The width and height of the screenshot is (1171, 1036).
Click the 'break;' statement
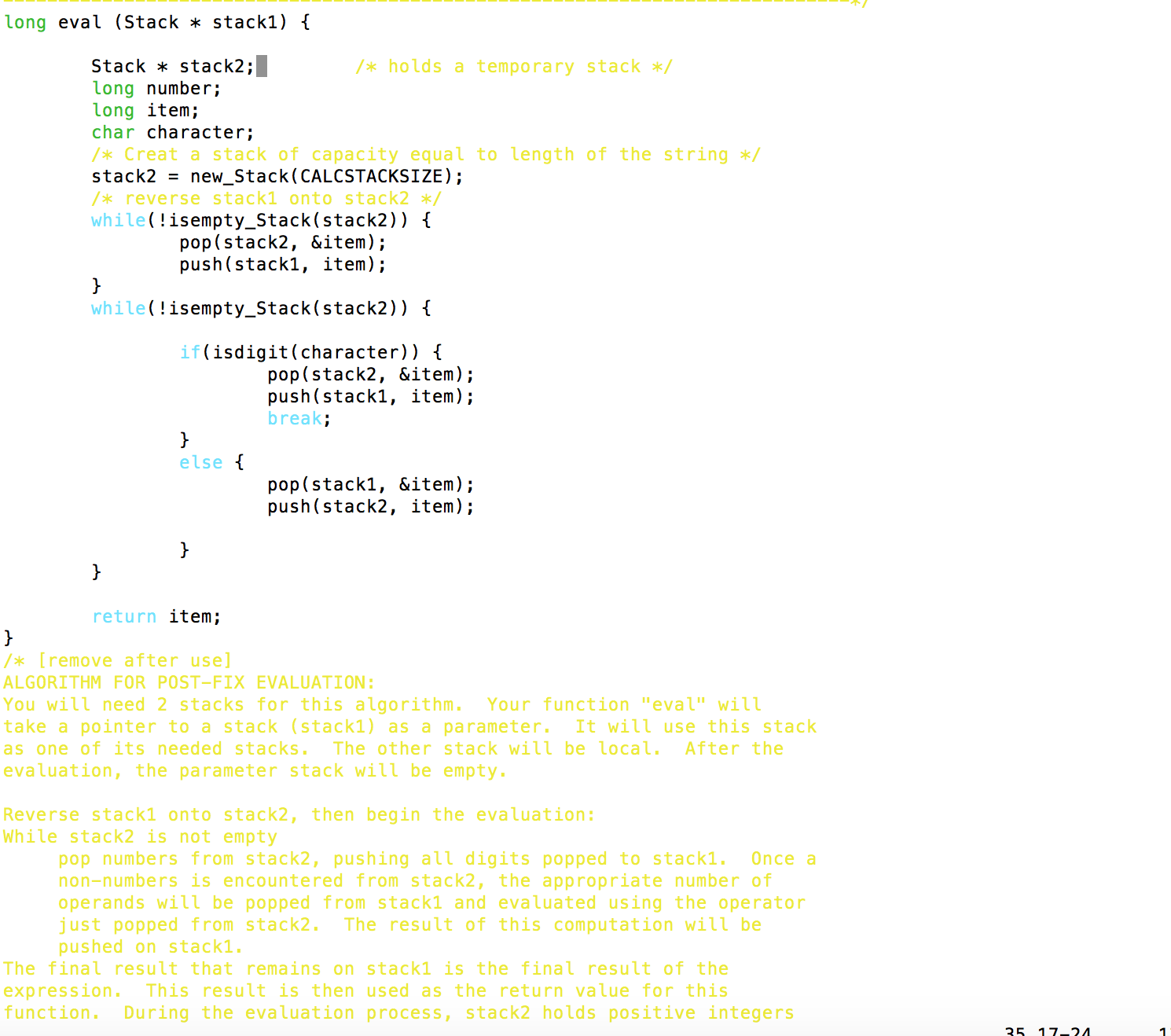(299, 419)
